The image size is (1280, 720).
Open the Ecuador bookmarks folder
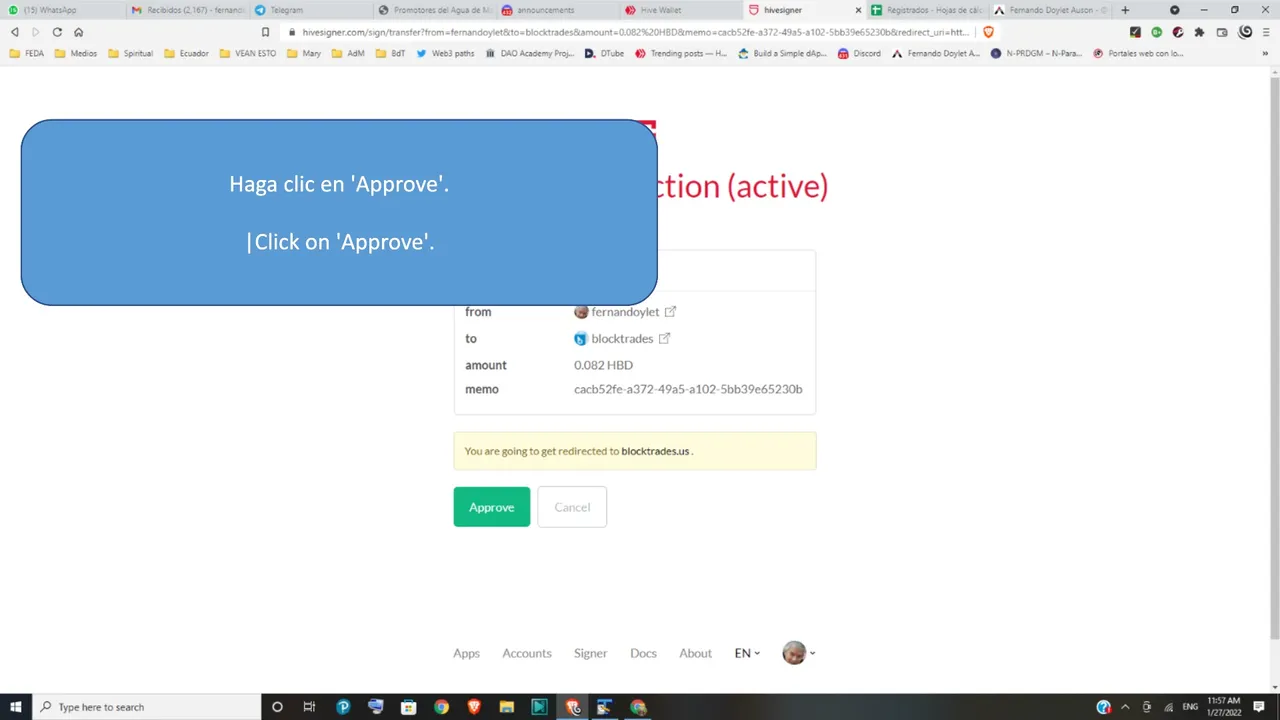(x=187, y=53)
